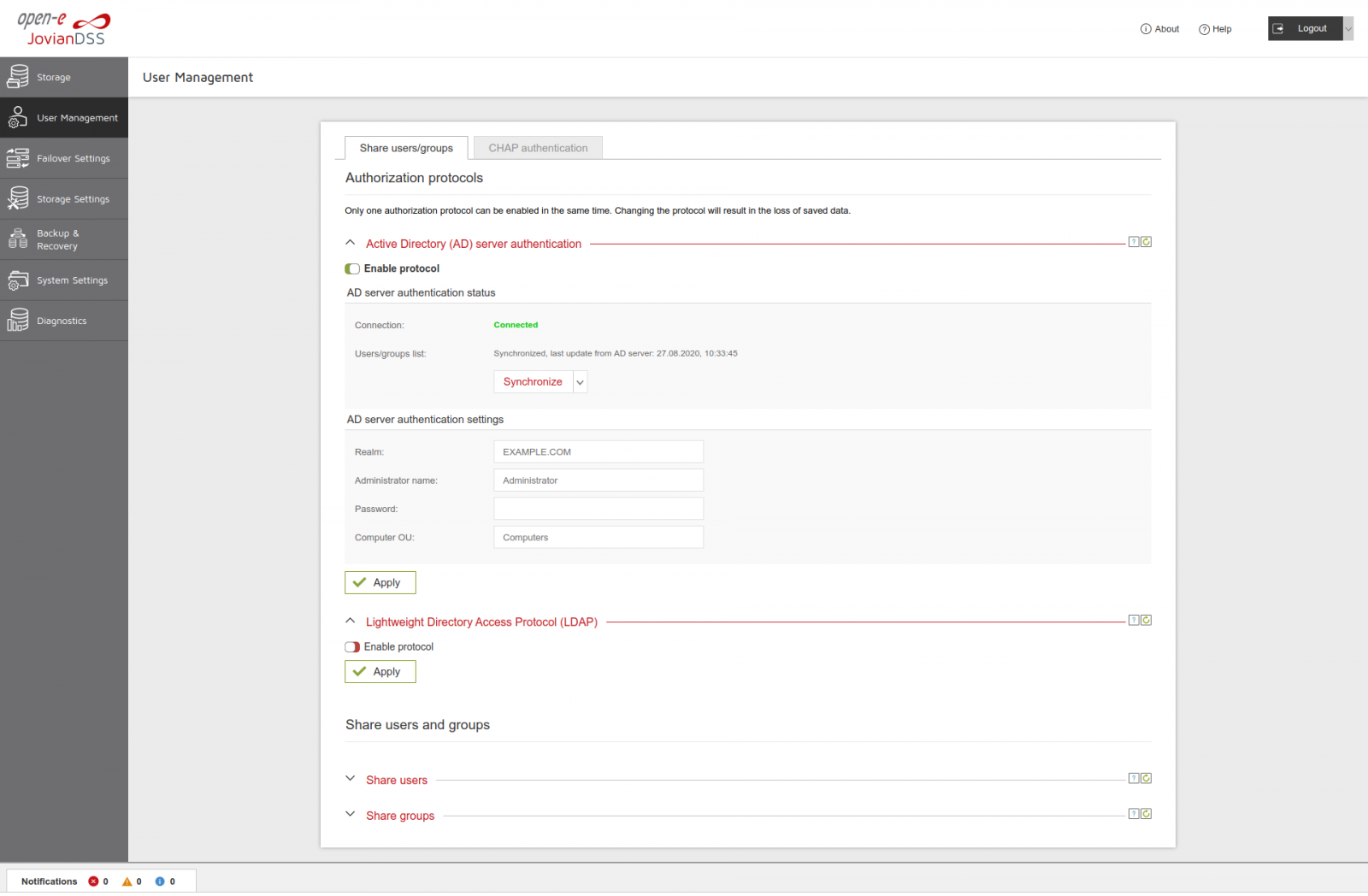
Task: Expand the Share groups section
Action: click(x=351, y=815)
